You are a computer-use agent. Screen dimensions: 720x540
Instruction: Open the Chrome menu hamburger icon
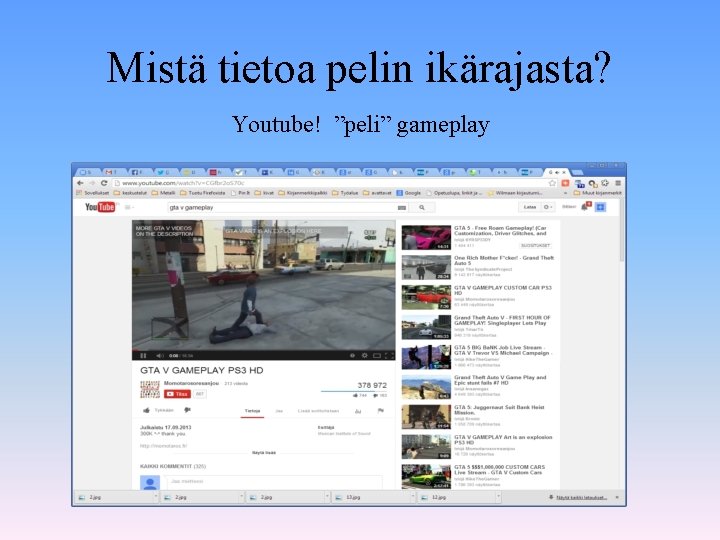pyautogui.click(x=618, y=183)
